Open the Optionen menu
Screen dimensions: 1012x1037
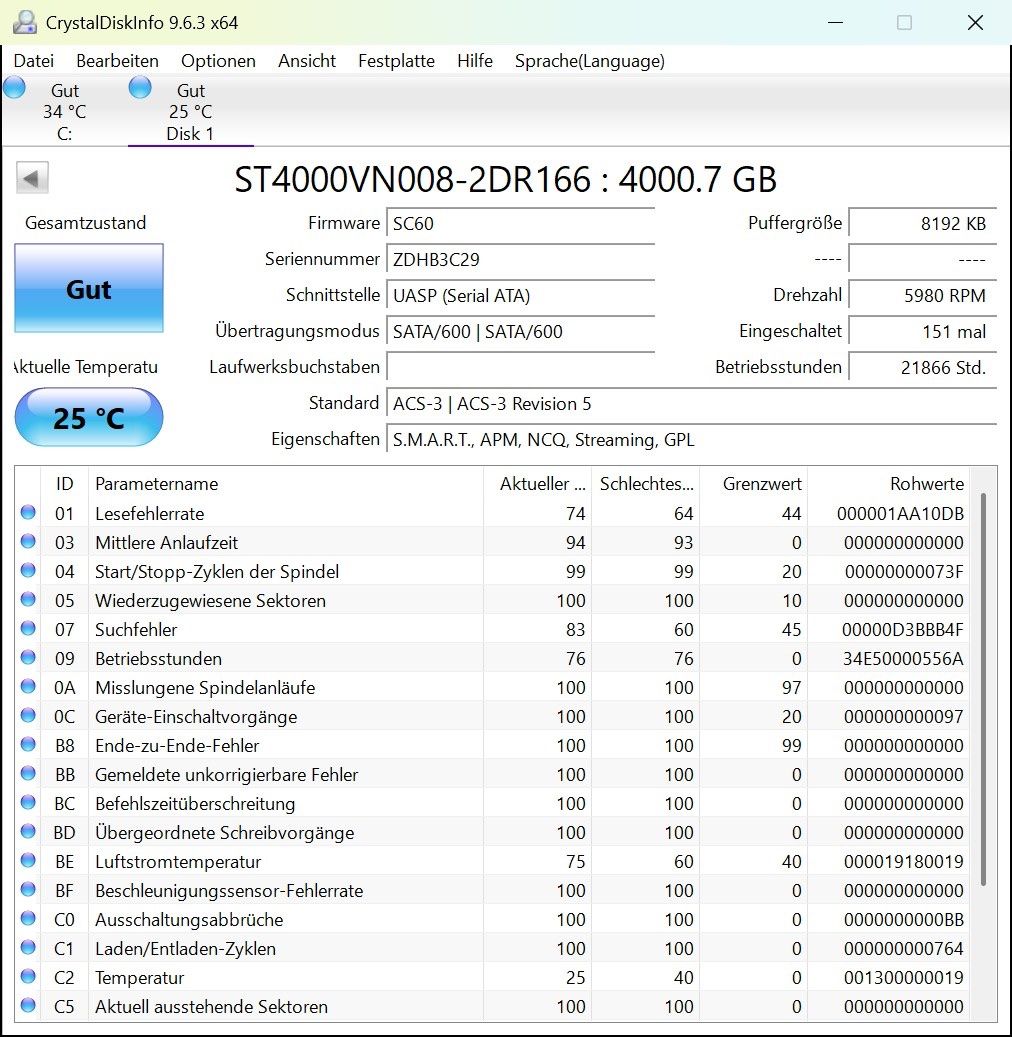pos(218,61)
